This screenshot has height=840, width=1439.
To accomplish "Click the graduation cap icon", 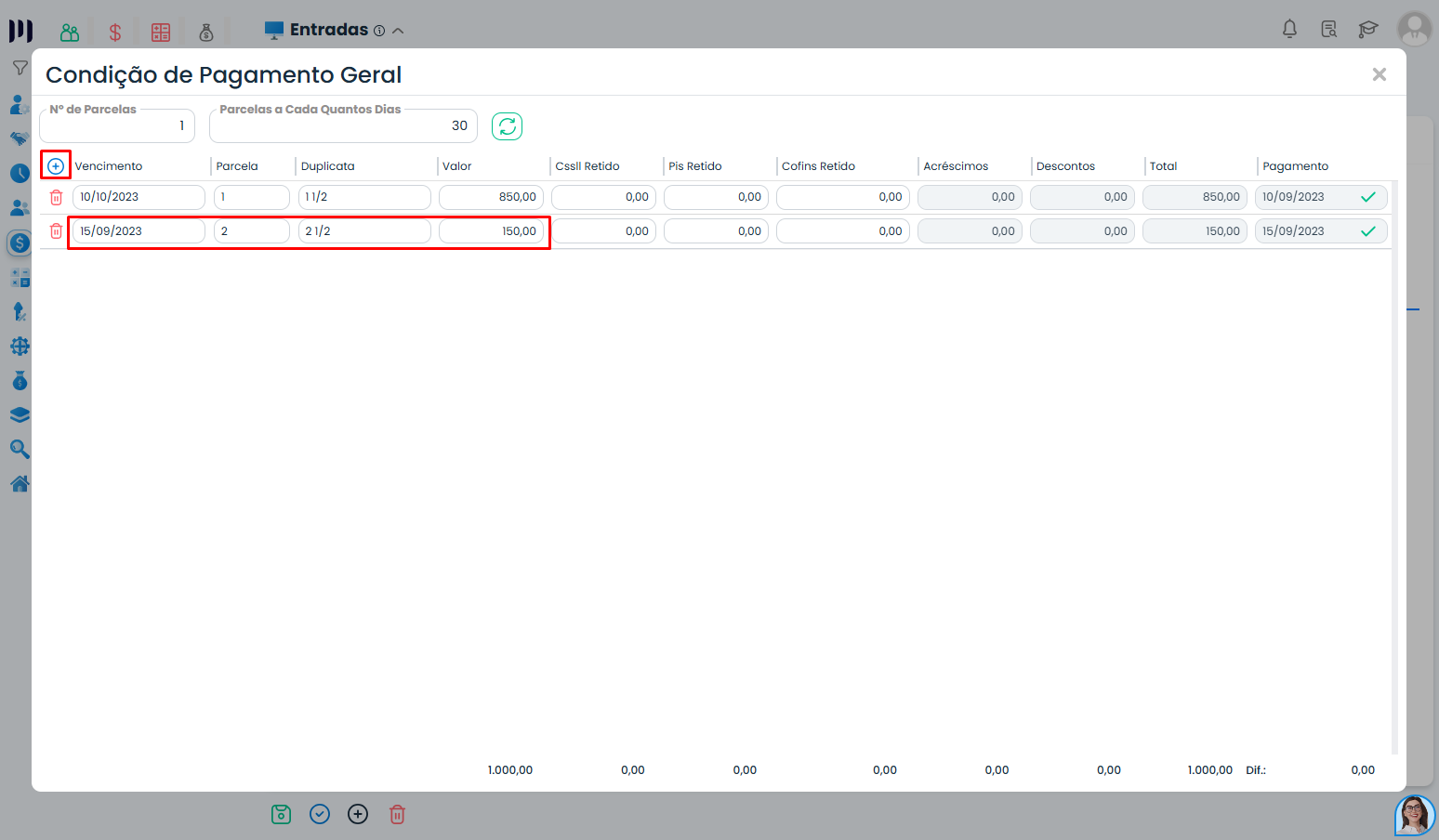I will tap(1367, 30).
